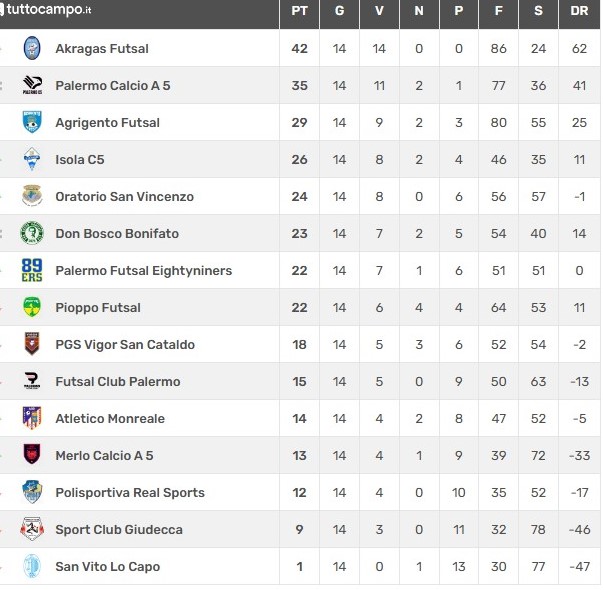Screen dimensions: 604x590
Task: Open Polisportiva Real Sports team page
Action: [130, 492]
